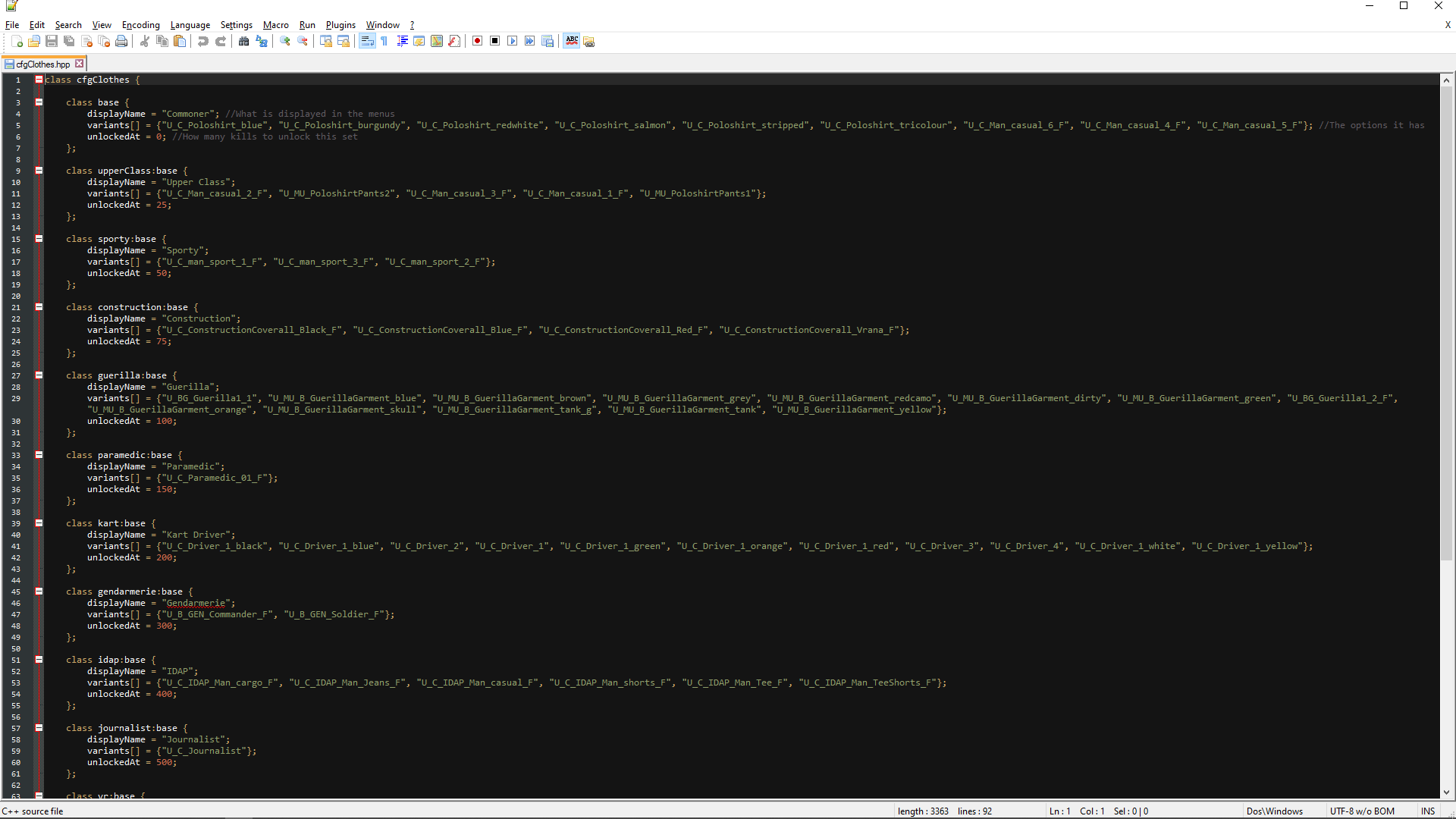This screenshot has height=819, width=1456.
Task: Close the cfgClothes.hpp tab
Action: tap(79, 64)
